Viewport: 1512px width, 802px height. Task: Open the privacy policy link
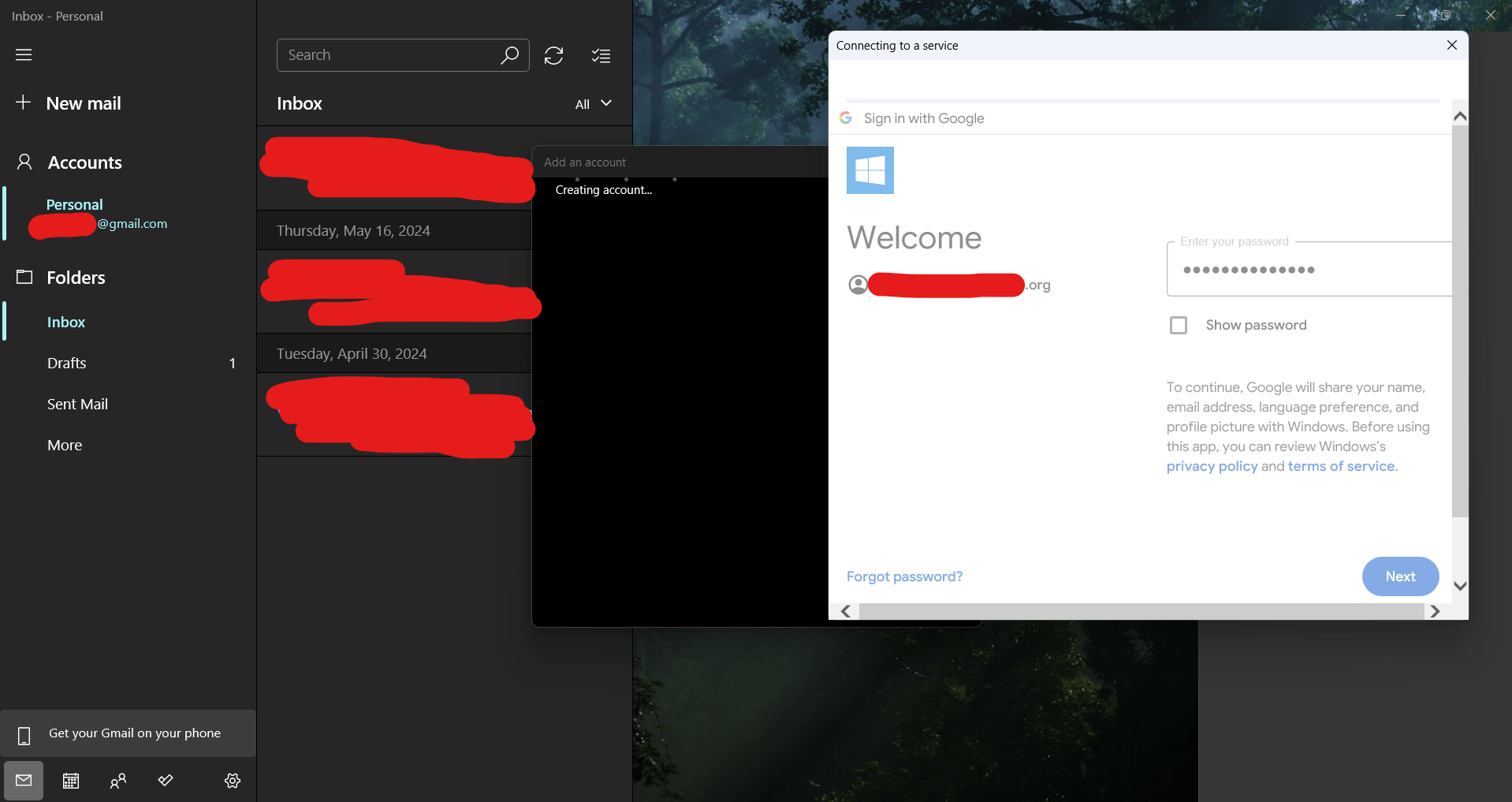[1212, 466]
